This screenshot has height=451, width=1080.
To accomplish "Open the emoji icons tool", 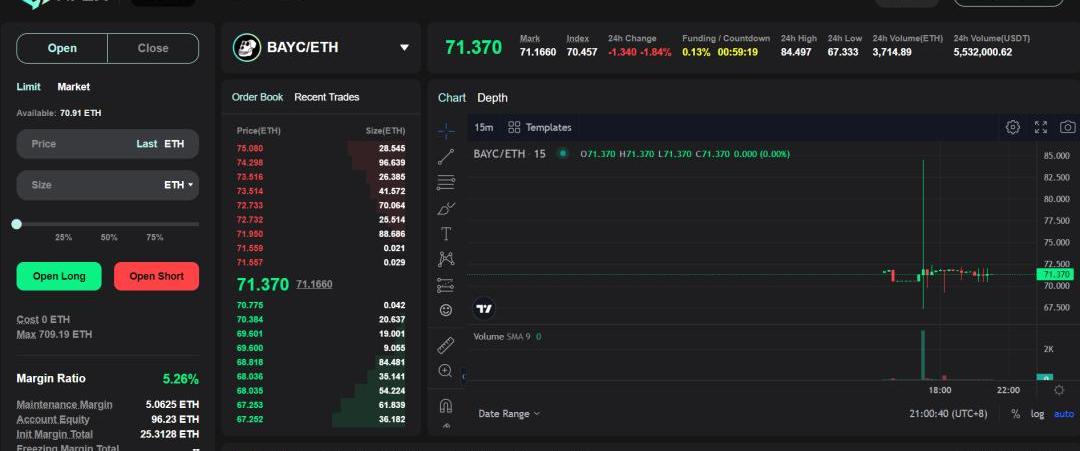I will (x=446, y=310).
